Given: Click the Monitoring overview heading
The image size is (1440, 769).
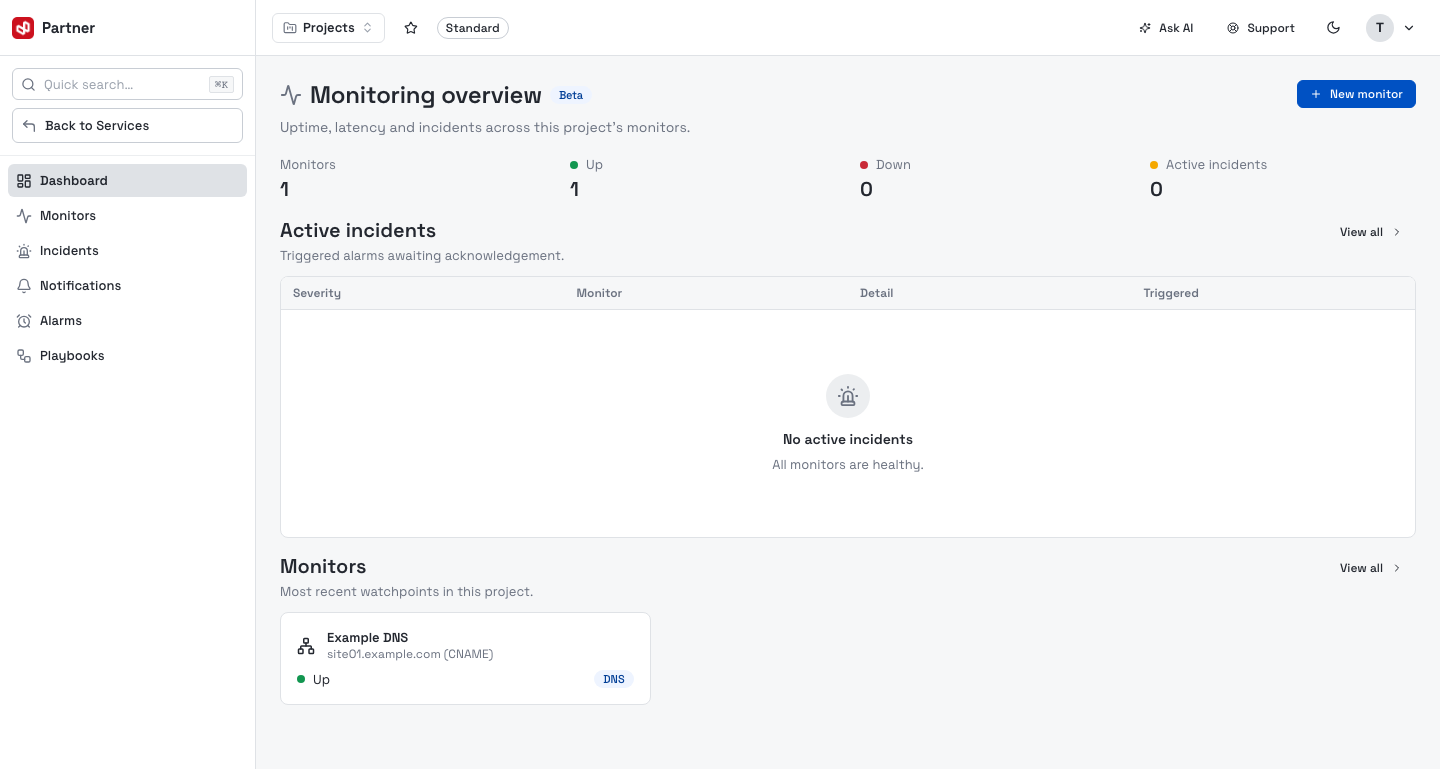Looking at the screenshot, I should (426, 95).
